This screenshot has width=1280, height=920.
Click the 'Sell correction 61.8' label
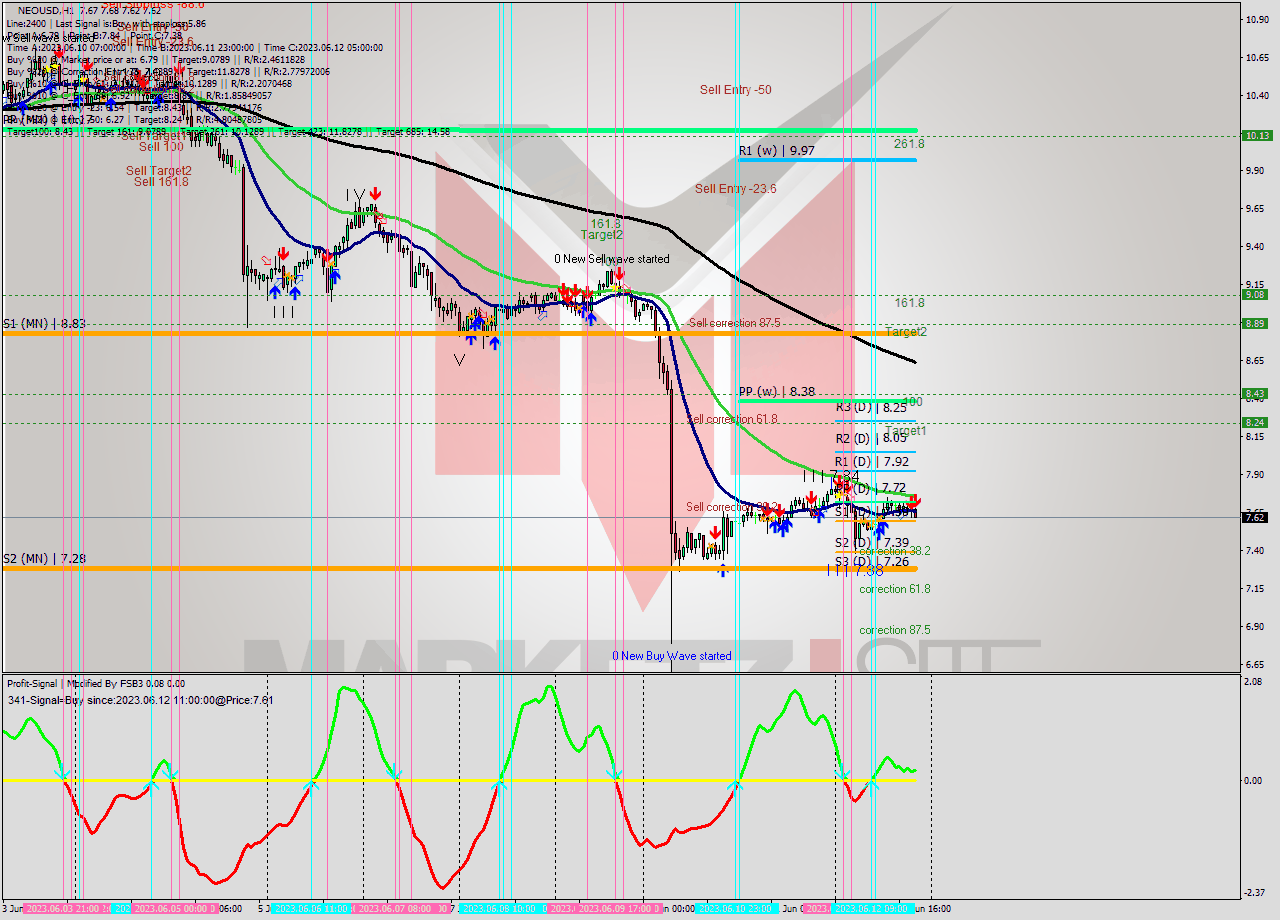click(x=732, y=419)
